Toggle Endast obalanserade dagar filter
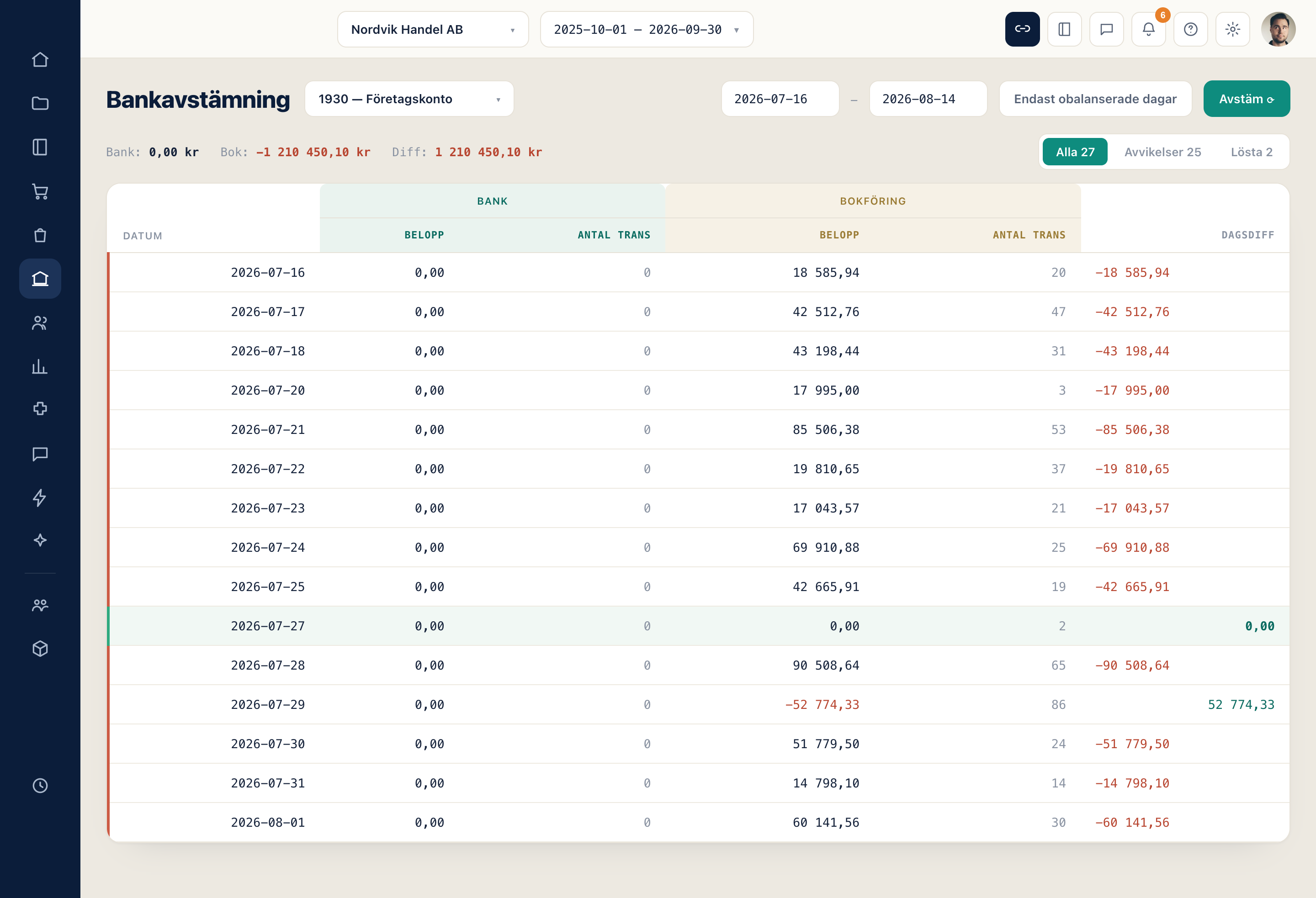The height and width of the screenshot is (898, 1316). click(1095, 99)
